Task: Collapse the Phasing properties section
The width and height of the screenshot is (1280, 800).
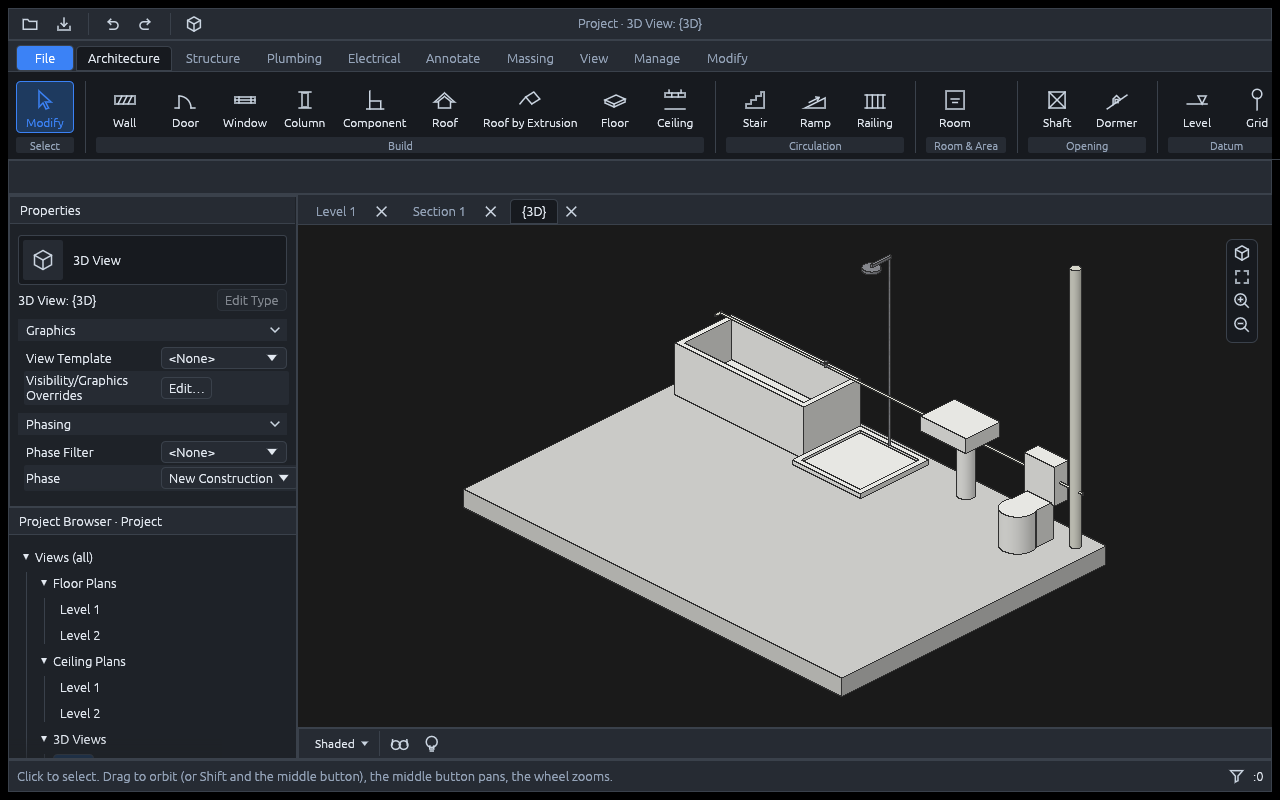Action: coord(153,424)
